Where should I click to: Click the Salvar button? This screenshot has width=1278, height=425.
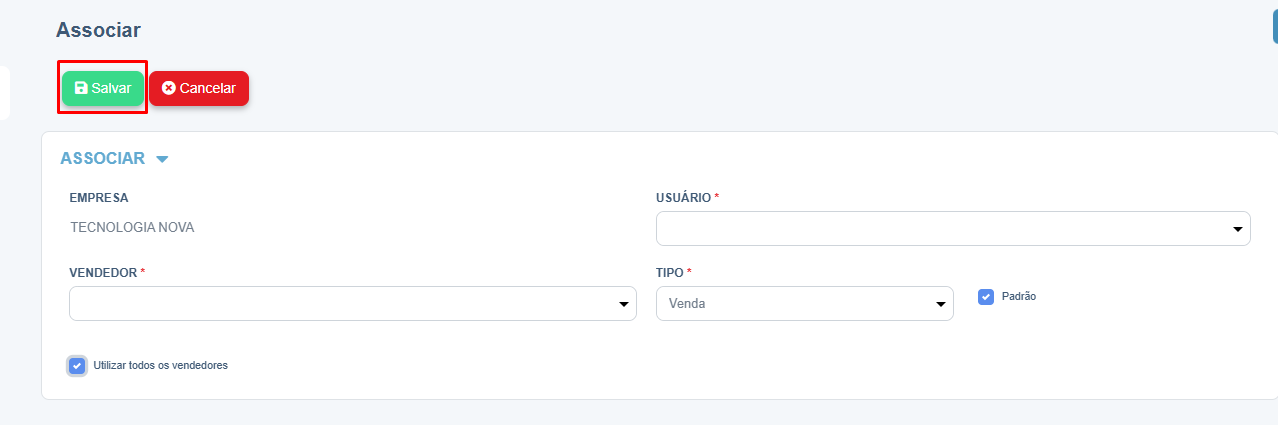tap(103, 88)
